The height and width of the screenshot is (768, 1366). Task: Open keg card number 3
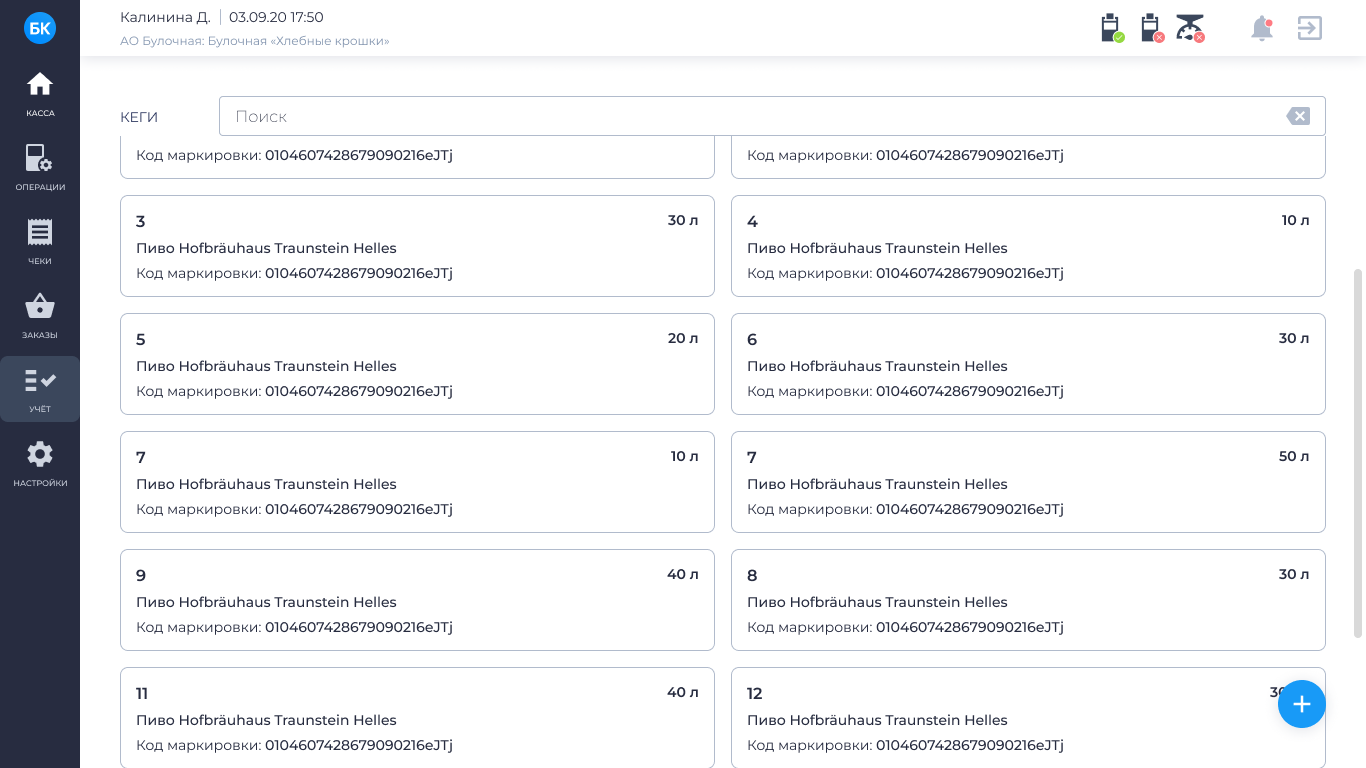point(417,246)
